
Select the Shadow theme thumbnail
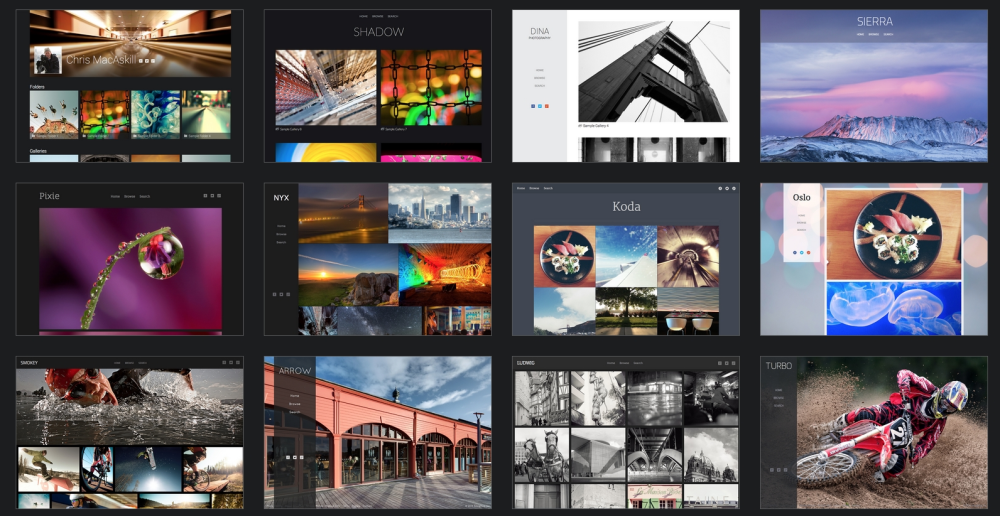(x=378, y=86)
